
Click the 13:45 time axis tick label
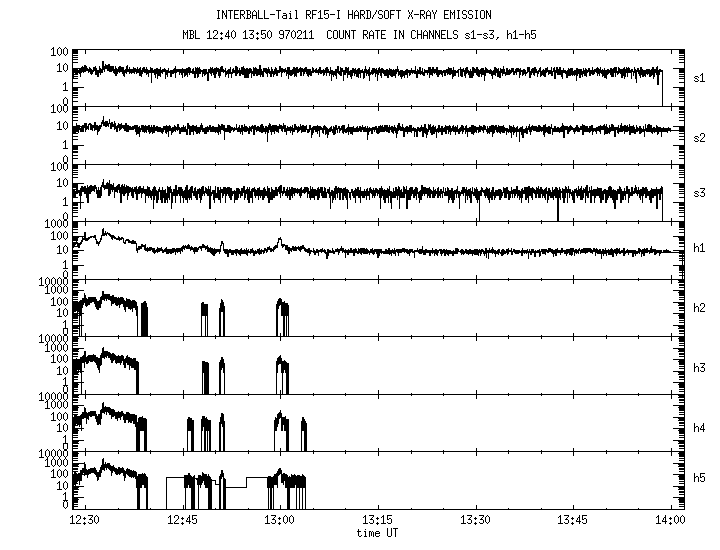point(572,520)
